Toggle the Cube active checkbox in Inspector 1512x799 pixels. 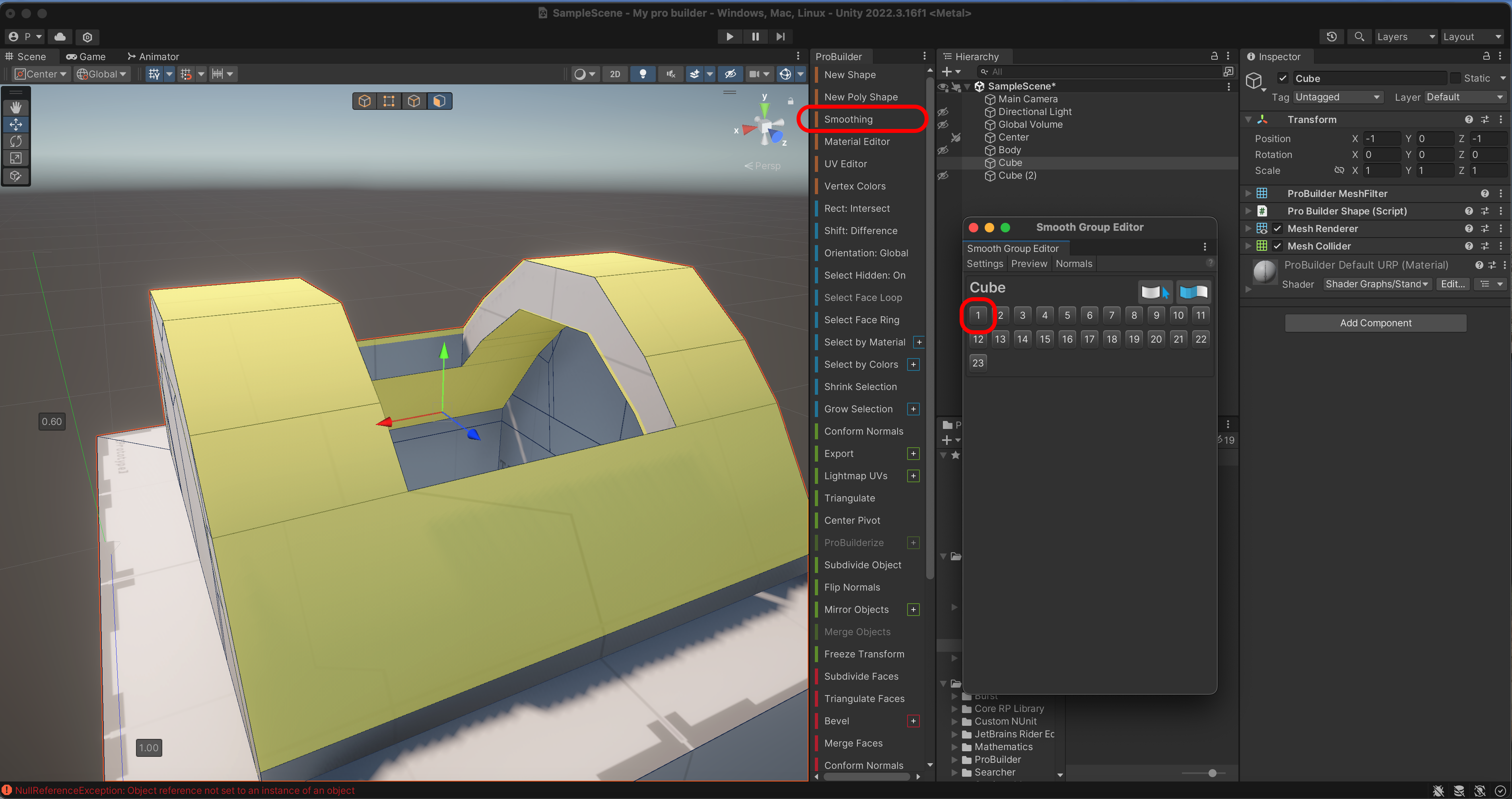(x=1283, y=78)
